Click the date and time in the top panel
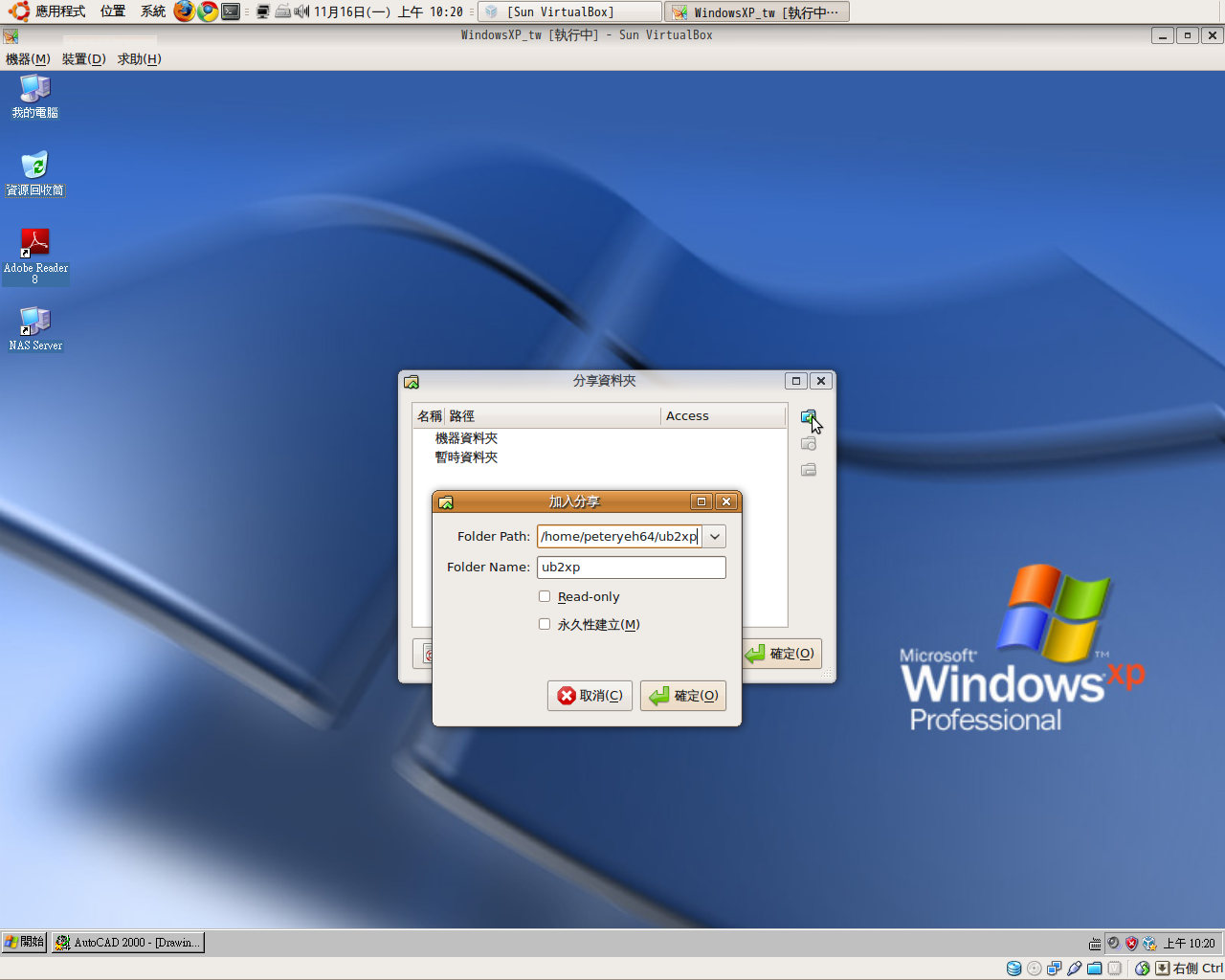Screen dimensions: 1225x980 (x=389, y=11)
